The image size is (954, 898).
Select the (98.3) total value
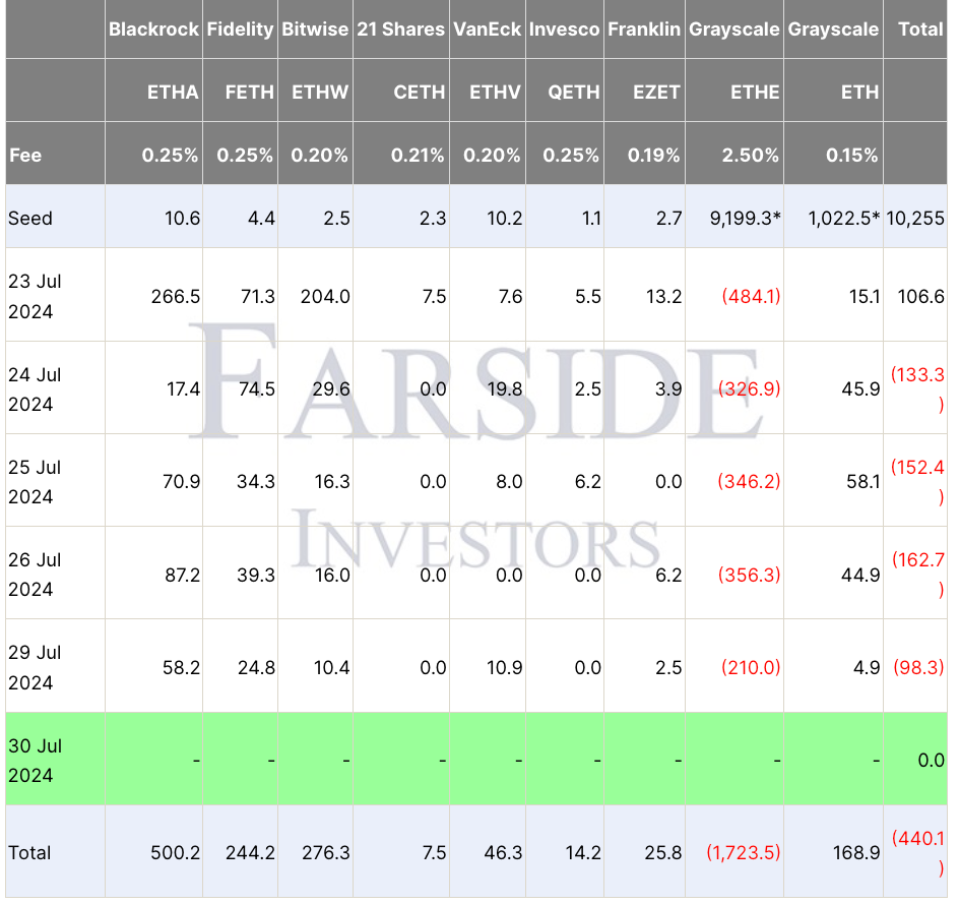[919, 667]
